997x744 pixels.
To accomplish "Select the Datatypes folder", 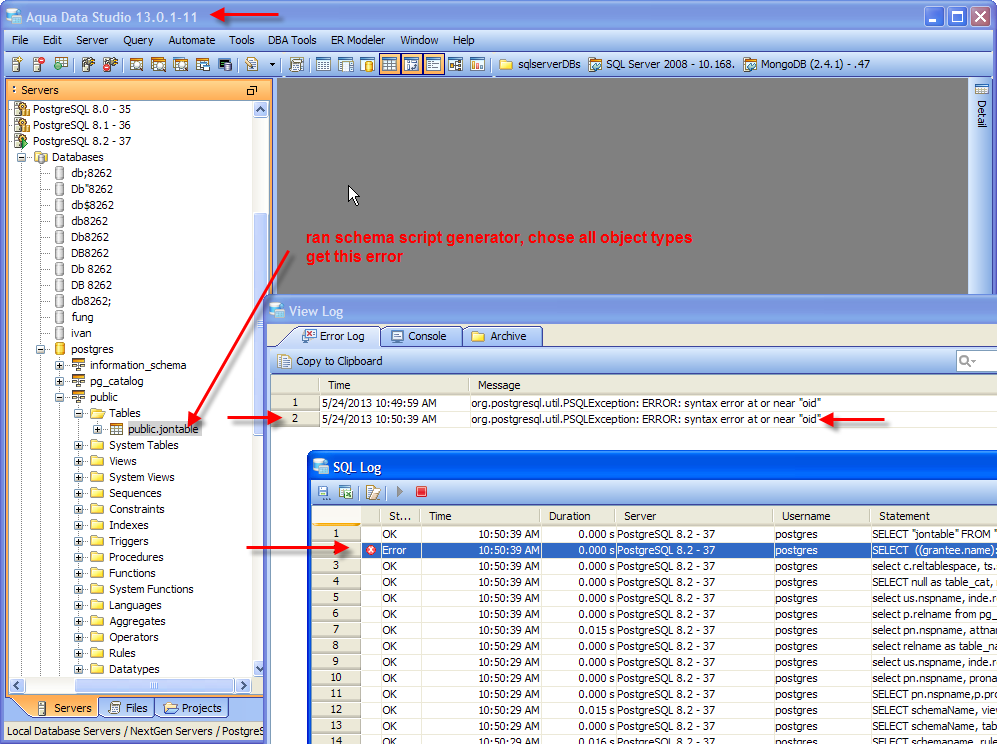I will 134,669.
